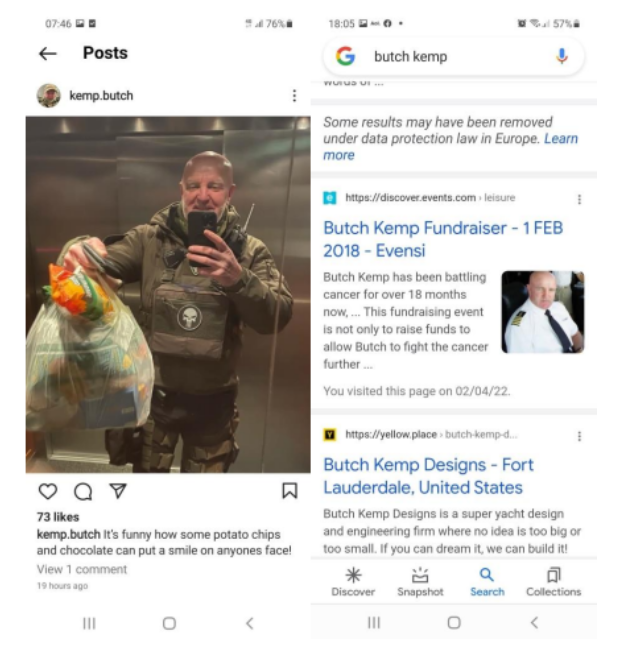Image resolution: width=621 pixels, height=649 pixels.
Task: Open Butch Kemp Designs Fort Lauderdale result
Action: click(428, 476)
